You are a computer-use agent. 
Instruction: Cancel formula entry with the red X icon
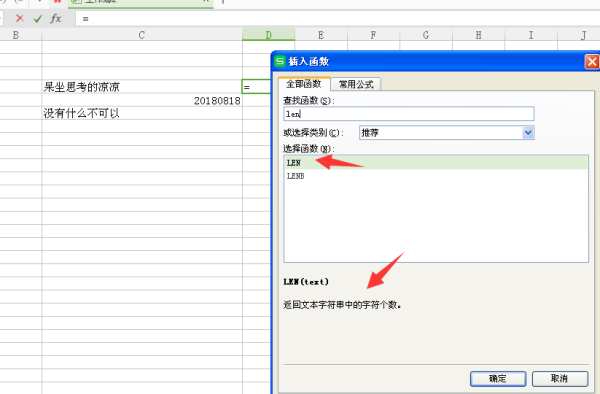click(x=20, y=18)
